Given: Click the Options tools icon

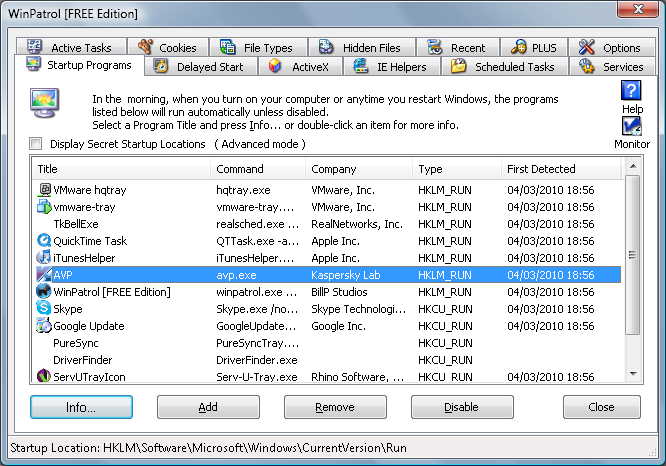Looking at the screenshot, I should click(x=587, y=47).
